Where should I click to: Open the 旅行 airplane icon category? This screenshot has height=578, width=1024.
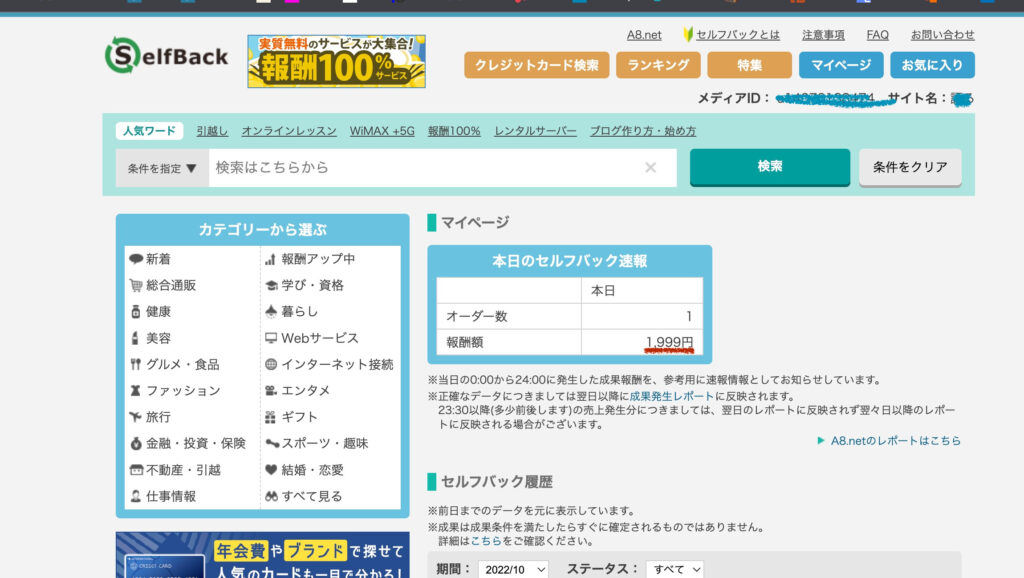136,417
